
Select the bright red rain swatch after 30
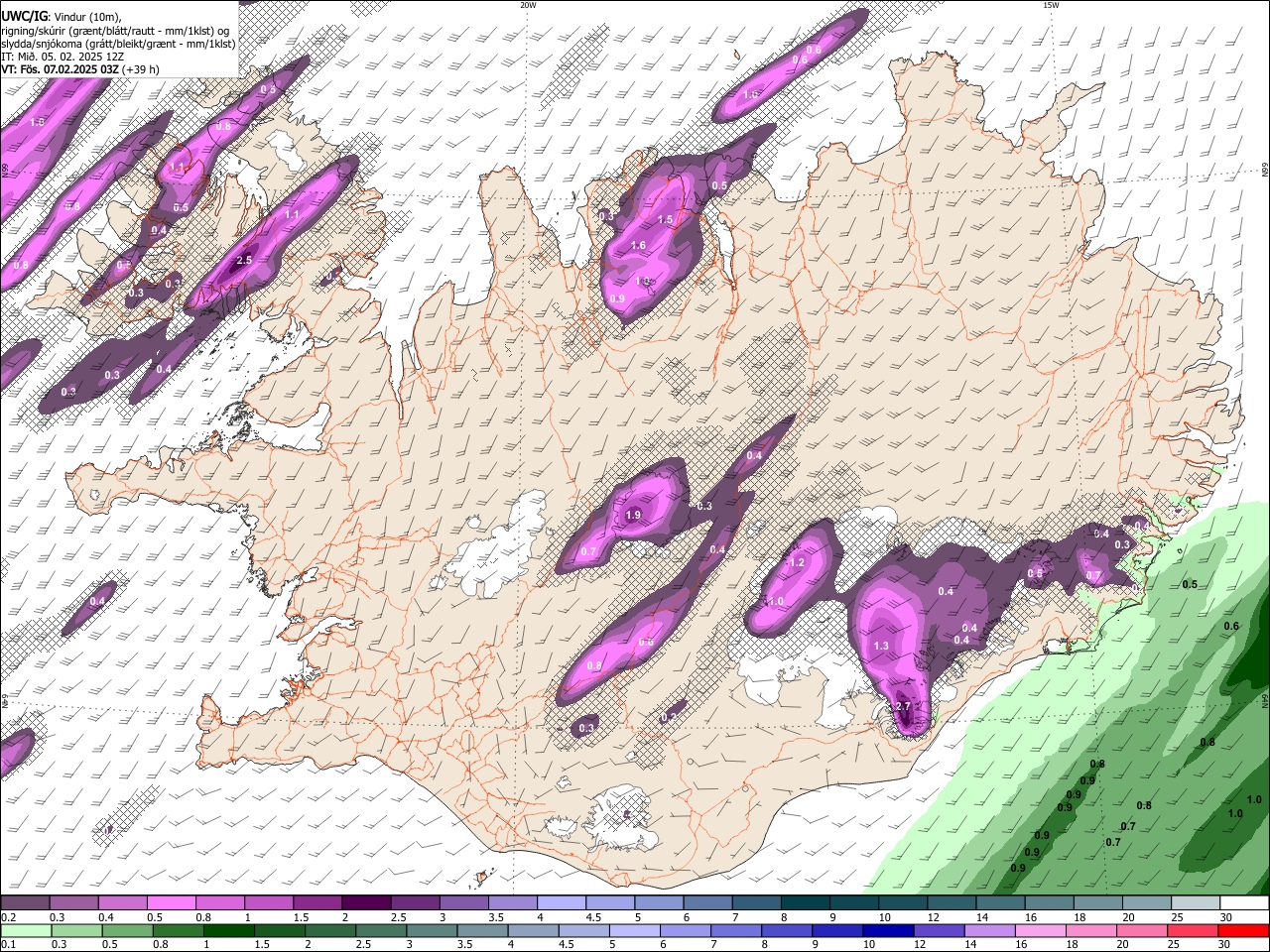point(1242,930)
